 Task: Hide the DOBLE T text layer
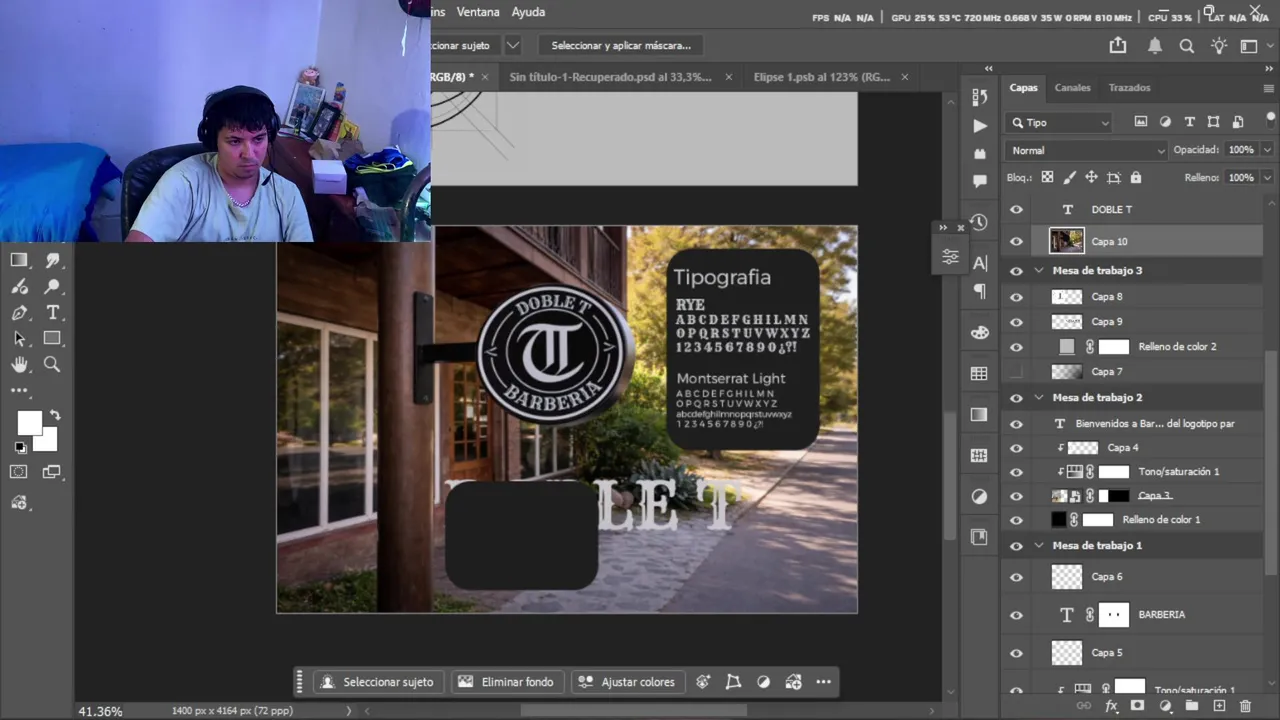point(1016,209)
